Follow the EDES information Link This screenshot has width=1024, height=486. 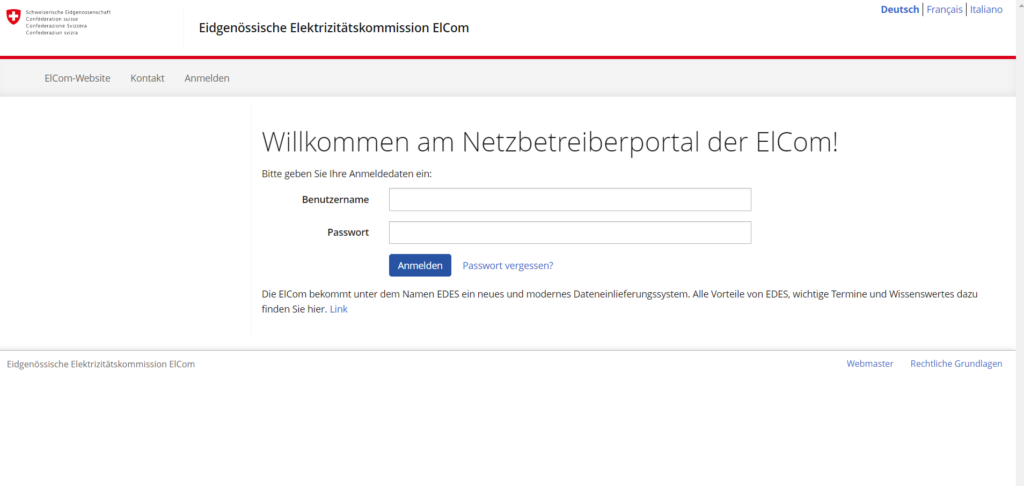339,309
